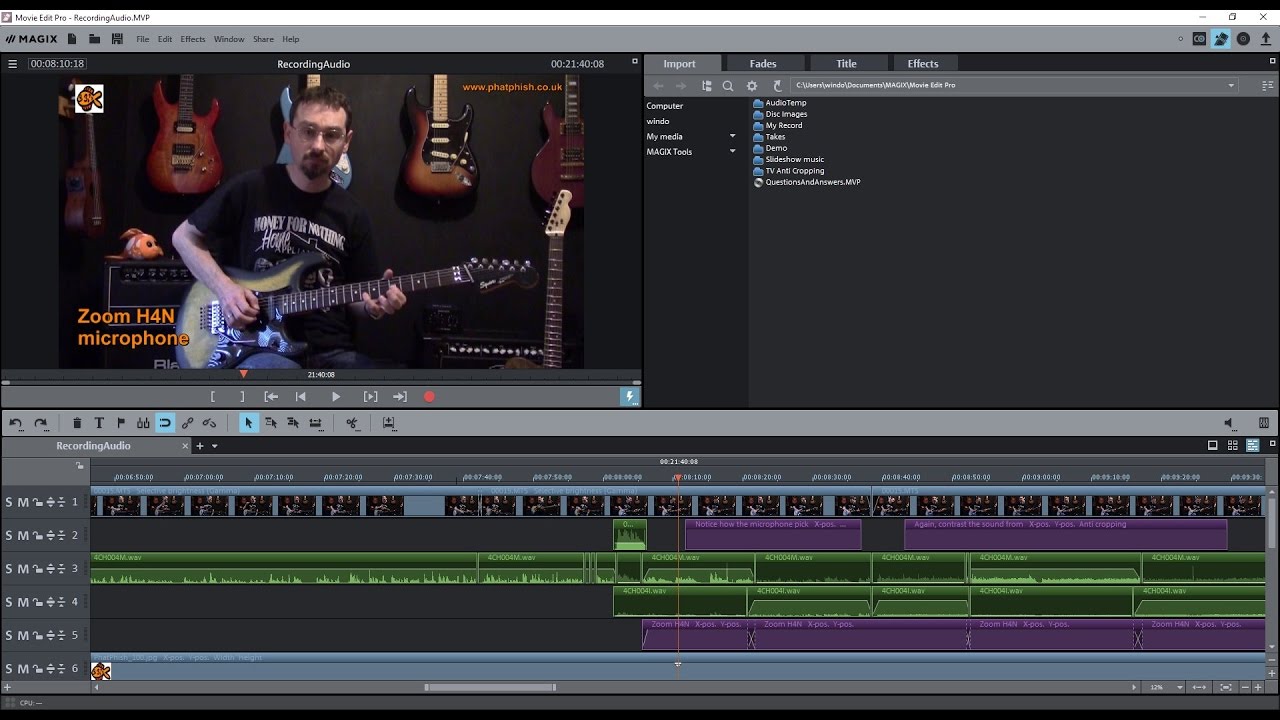Expand the My media dropdown arrow
Image resolution: width=1280 pixels, height=720 pixels.
pos(732,137)
